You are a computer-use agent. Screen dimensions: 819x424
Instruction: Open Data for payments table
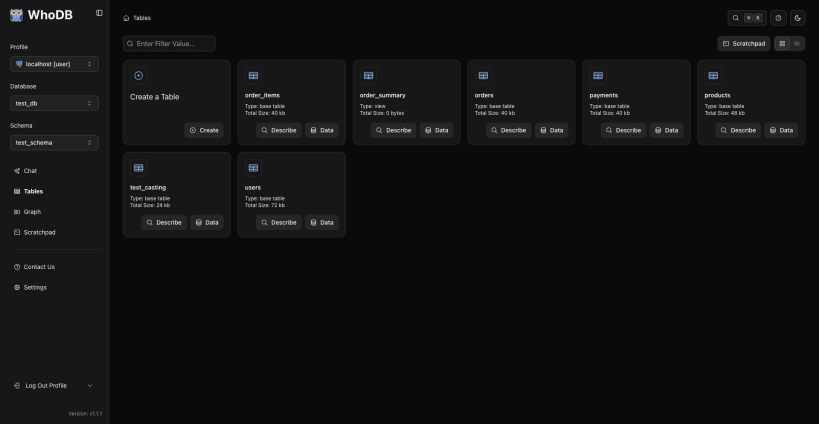666,131
